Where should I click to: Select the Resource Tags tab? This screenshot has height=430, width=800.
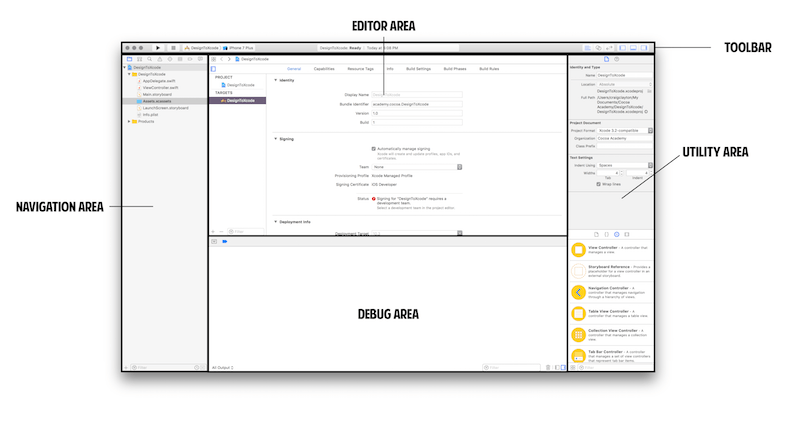click(x=360, y=69)
